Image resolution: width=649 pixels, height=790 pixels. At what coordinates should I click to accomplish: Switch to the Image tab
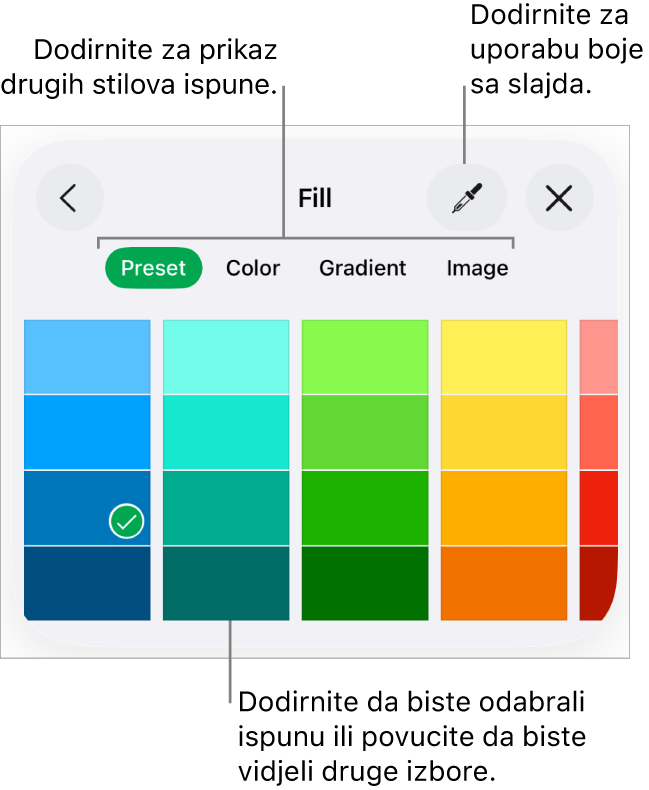477,268
